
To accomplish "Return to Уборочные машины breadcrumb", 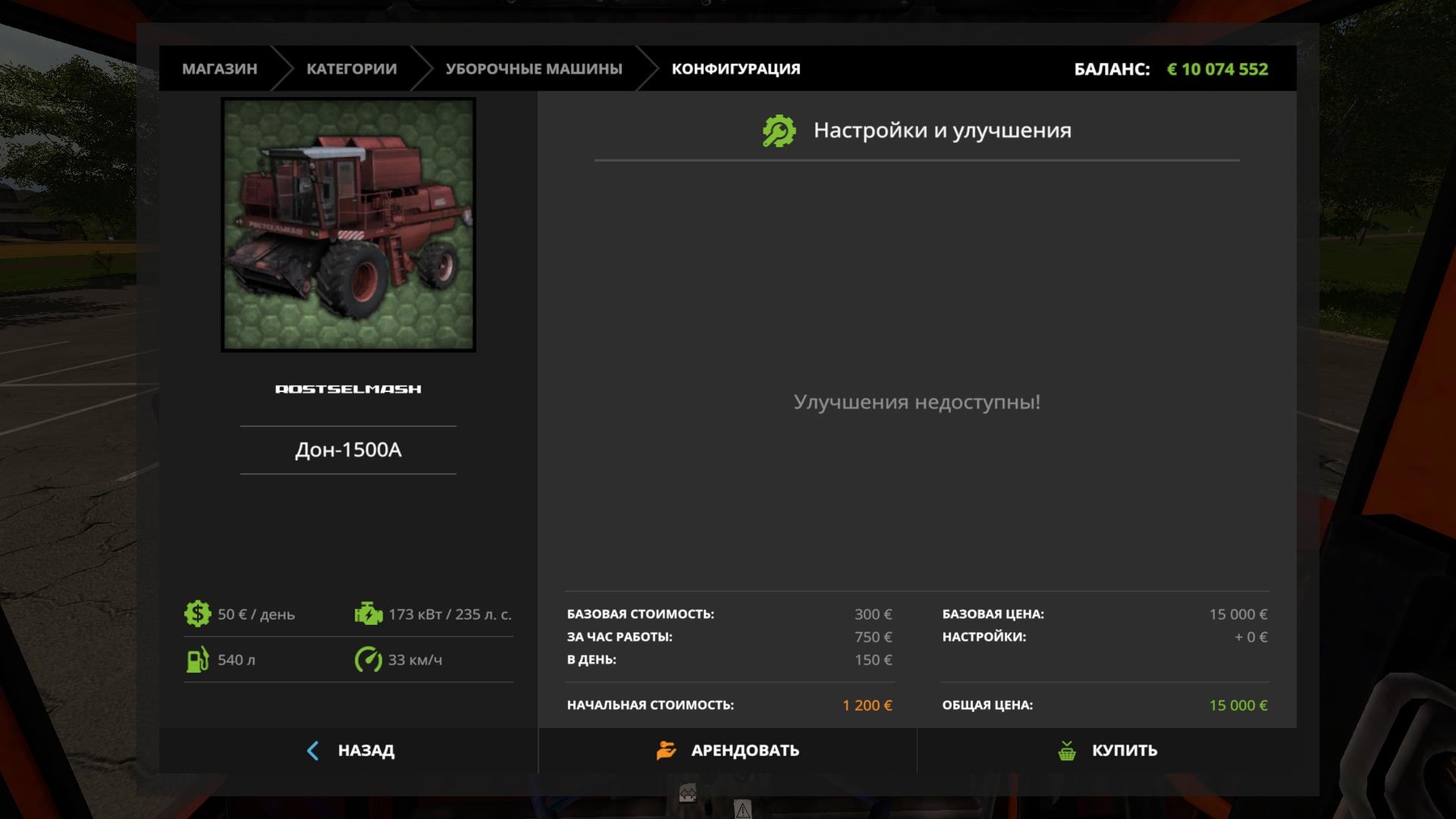I will [534, 69].
